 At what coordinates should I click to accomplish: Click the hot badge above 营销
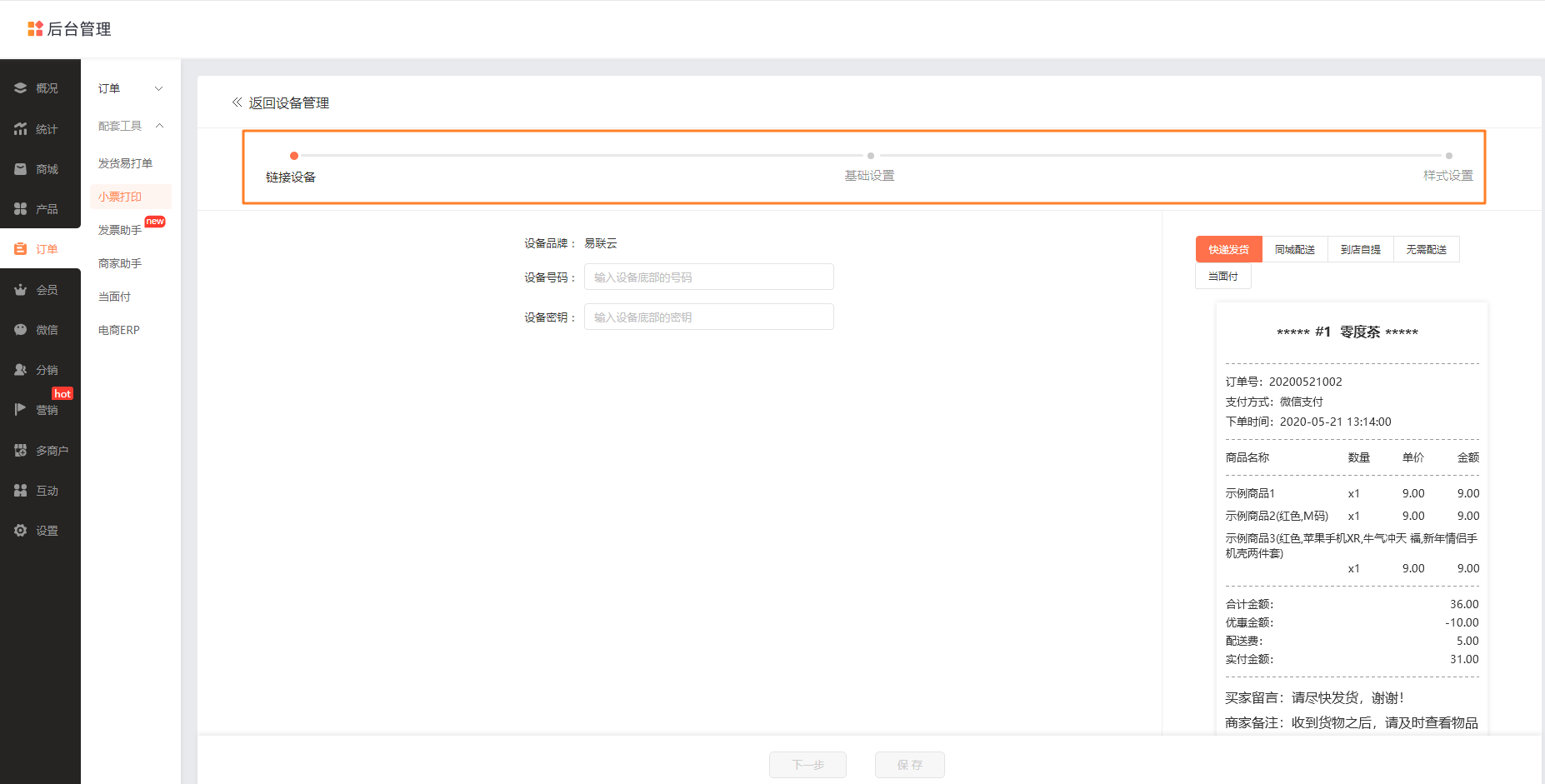62,393
